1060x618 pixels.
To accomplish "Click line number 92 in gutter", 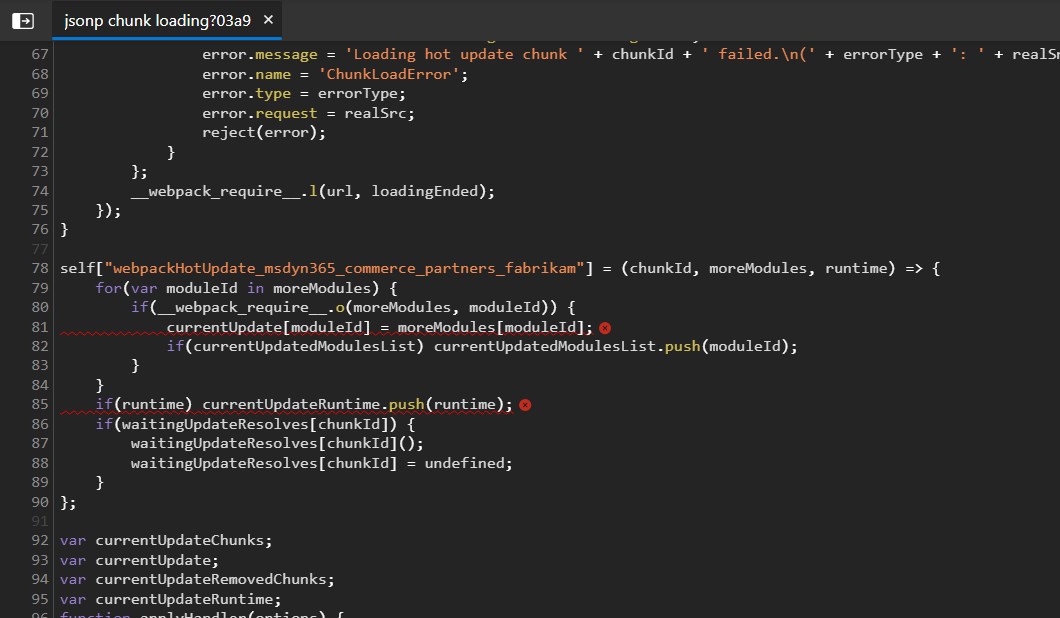I will click(40, 540).
